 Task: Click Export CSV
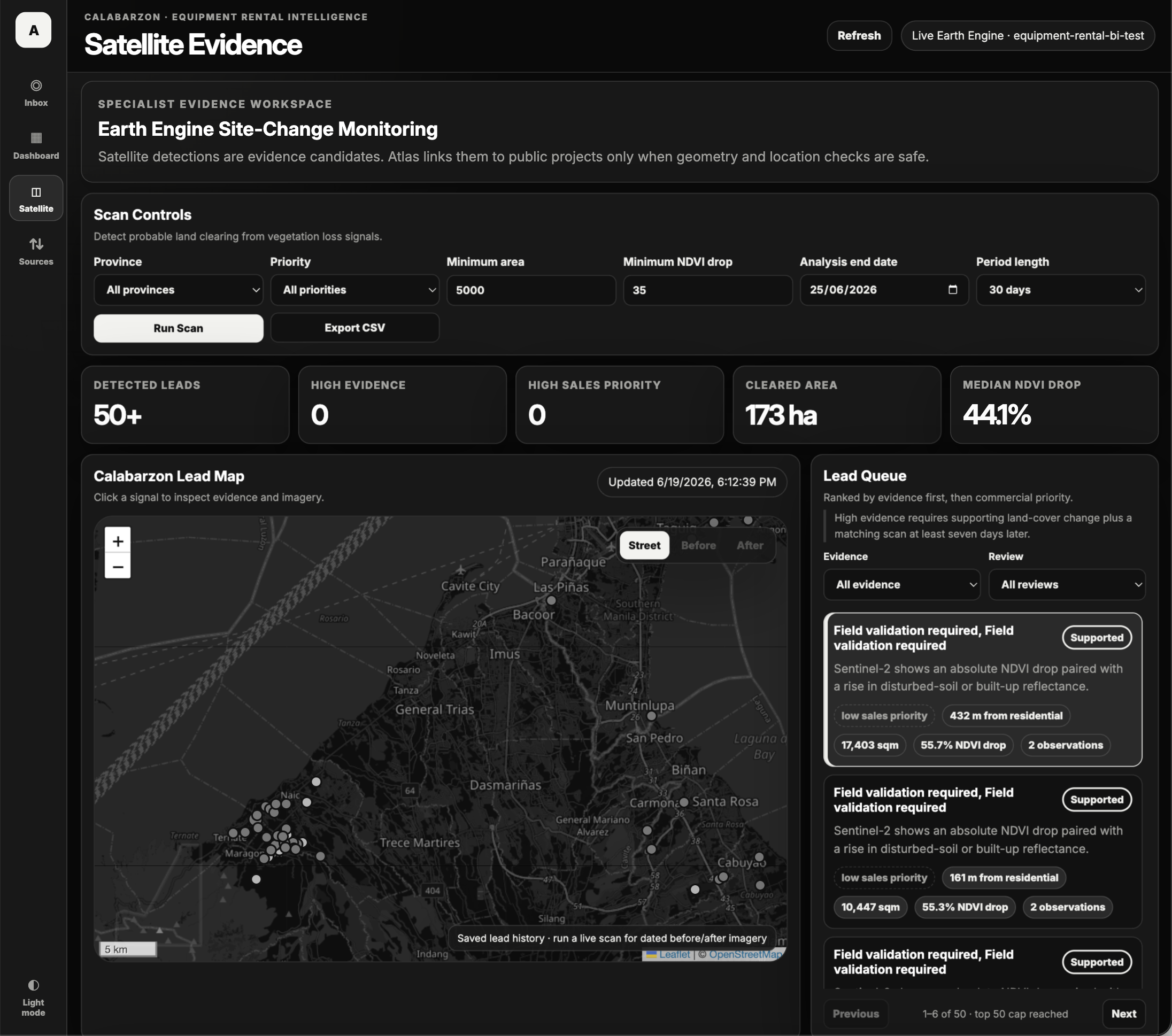[x=355, y=328]
